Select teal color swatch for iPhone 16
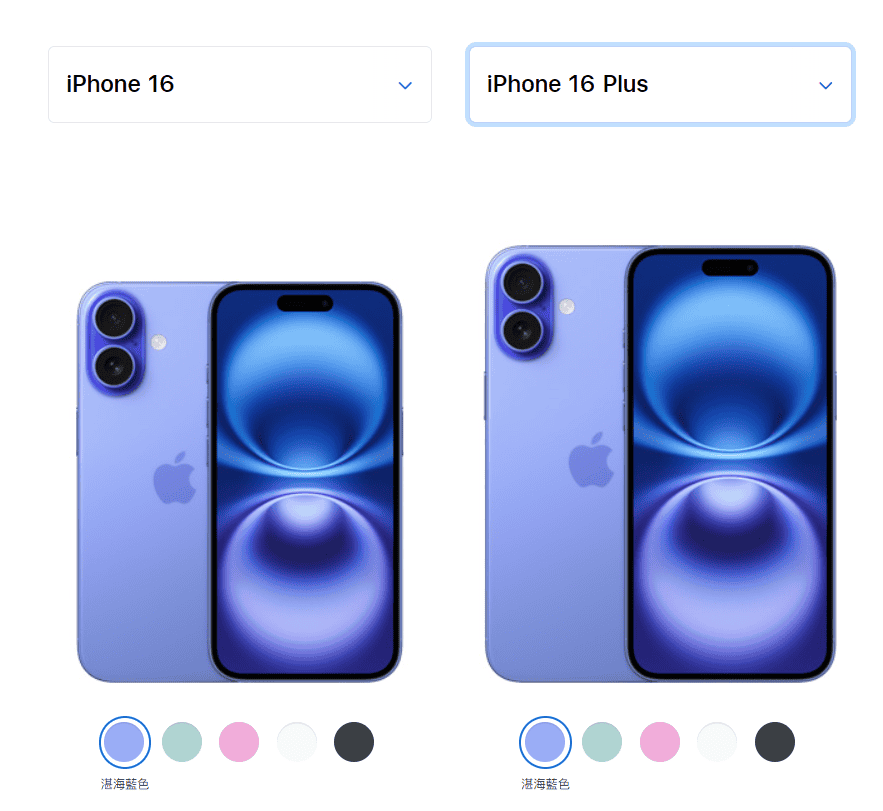Image resolution: width=883 pixels, height=811 pixels. 182,742
